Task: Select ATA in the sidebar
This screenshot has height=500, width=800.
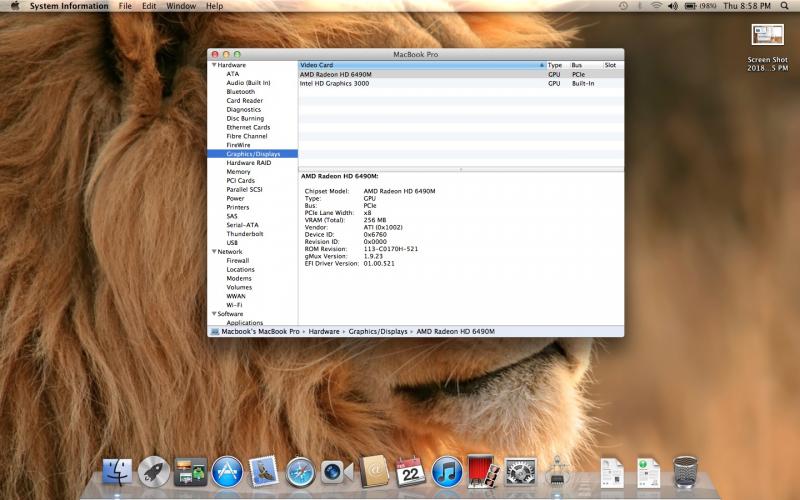Action: coord(233,74)
